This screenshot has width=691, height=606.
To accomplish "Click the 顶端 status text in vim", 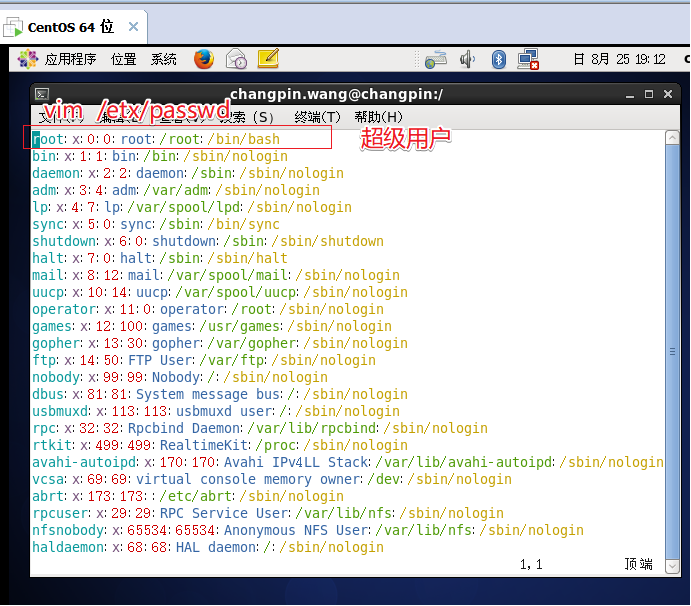I will [x=639, y=564].
